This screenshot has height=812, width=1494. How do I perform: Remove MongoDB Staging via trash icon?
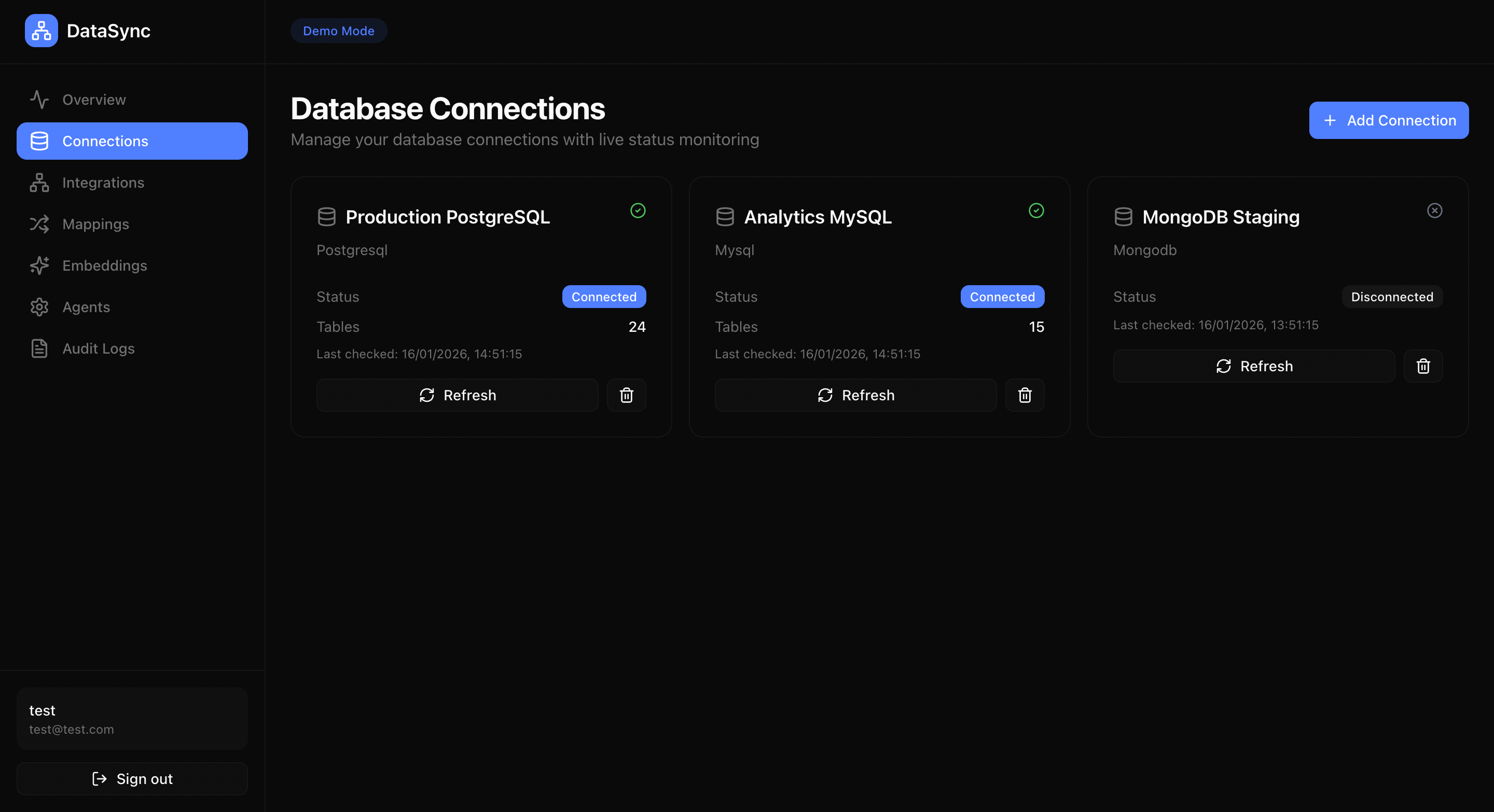click(x=1422, y=366)
